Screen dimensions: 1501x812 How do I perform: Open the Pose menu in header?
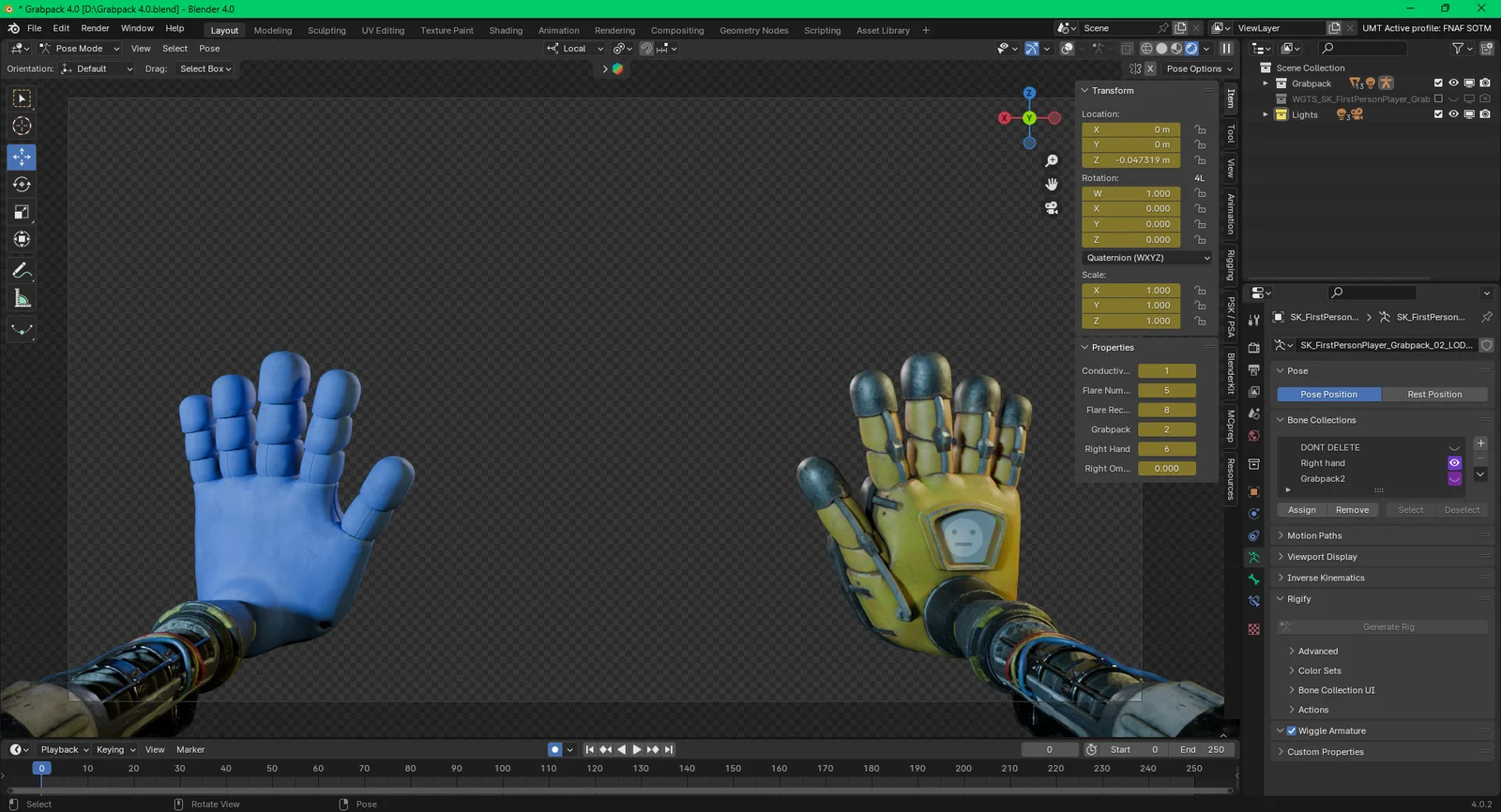pyautogui.click(x=209, y=49)
